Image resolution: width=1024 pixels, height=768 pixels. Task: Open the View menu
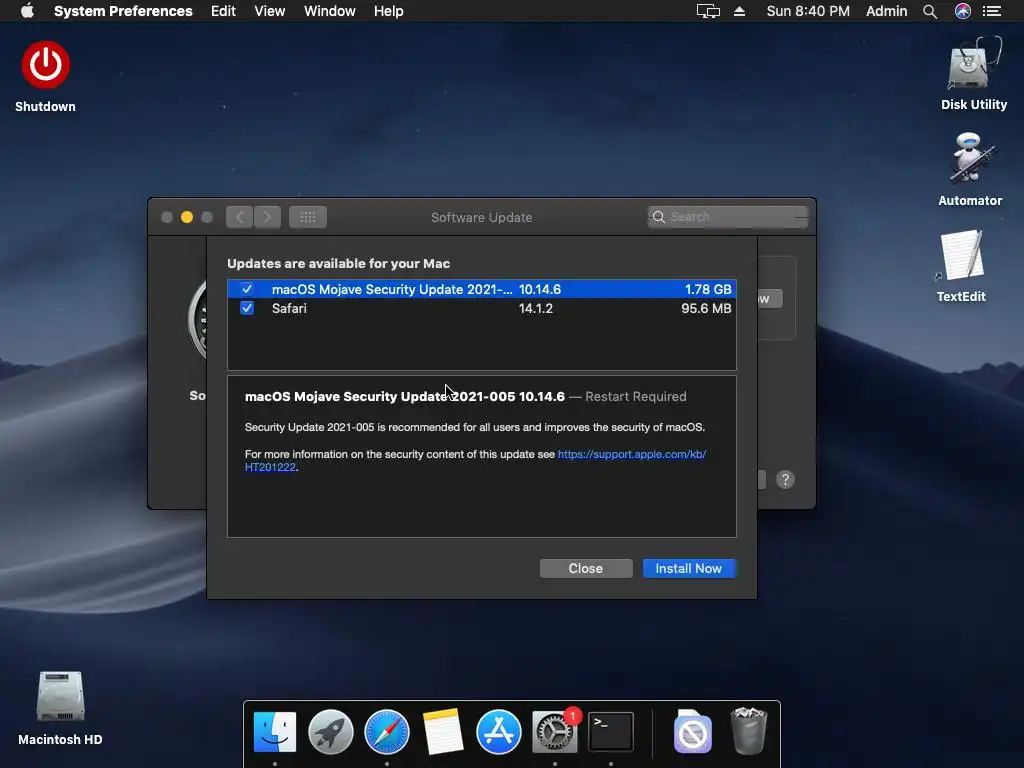270,11
